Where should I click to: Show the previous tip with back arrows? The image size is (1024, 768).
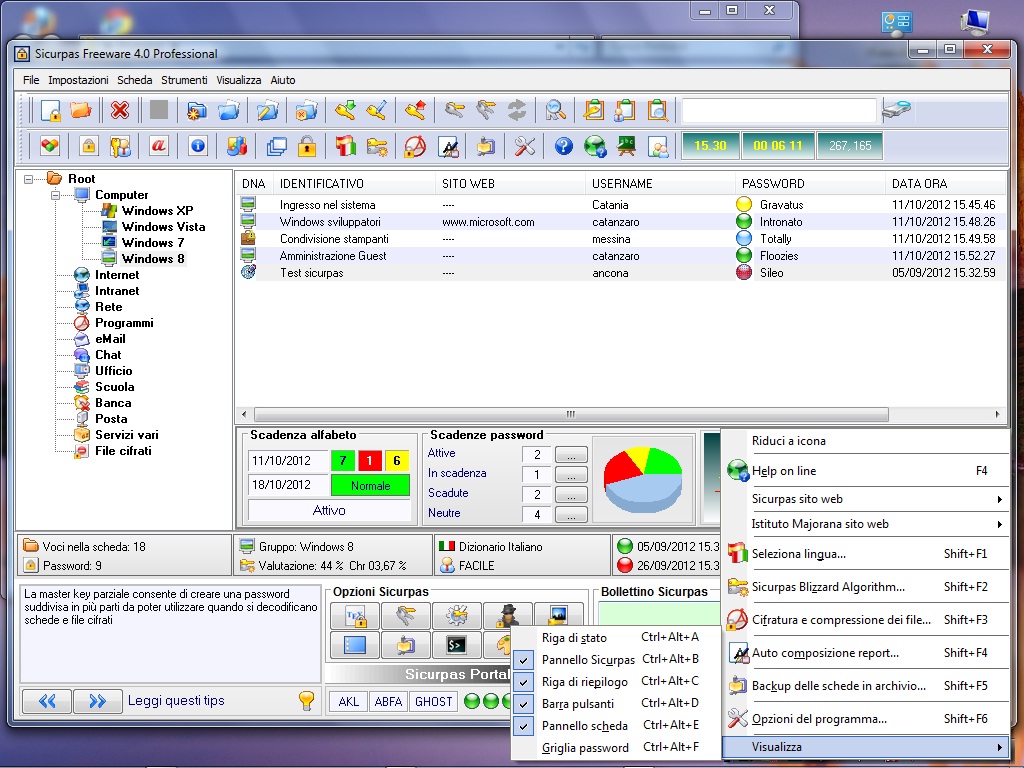47,701
